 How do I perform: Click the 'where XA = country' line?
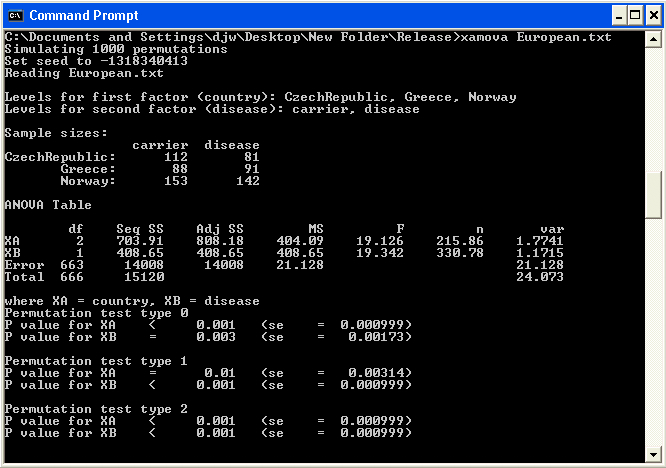coord(132,301)
